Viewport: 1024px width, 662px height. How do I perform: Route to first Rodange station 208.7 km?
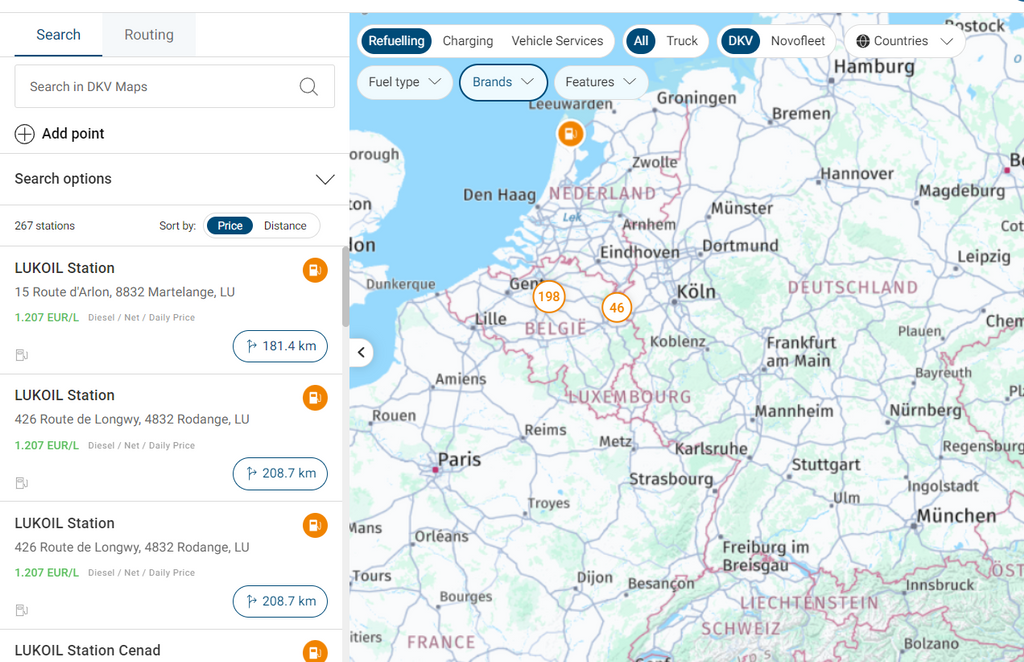(280, 473)
